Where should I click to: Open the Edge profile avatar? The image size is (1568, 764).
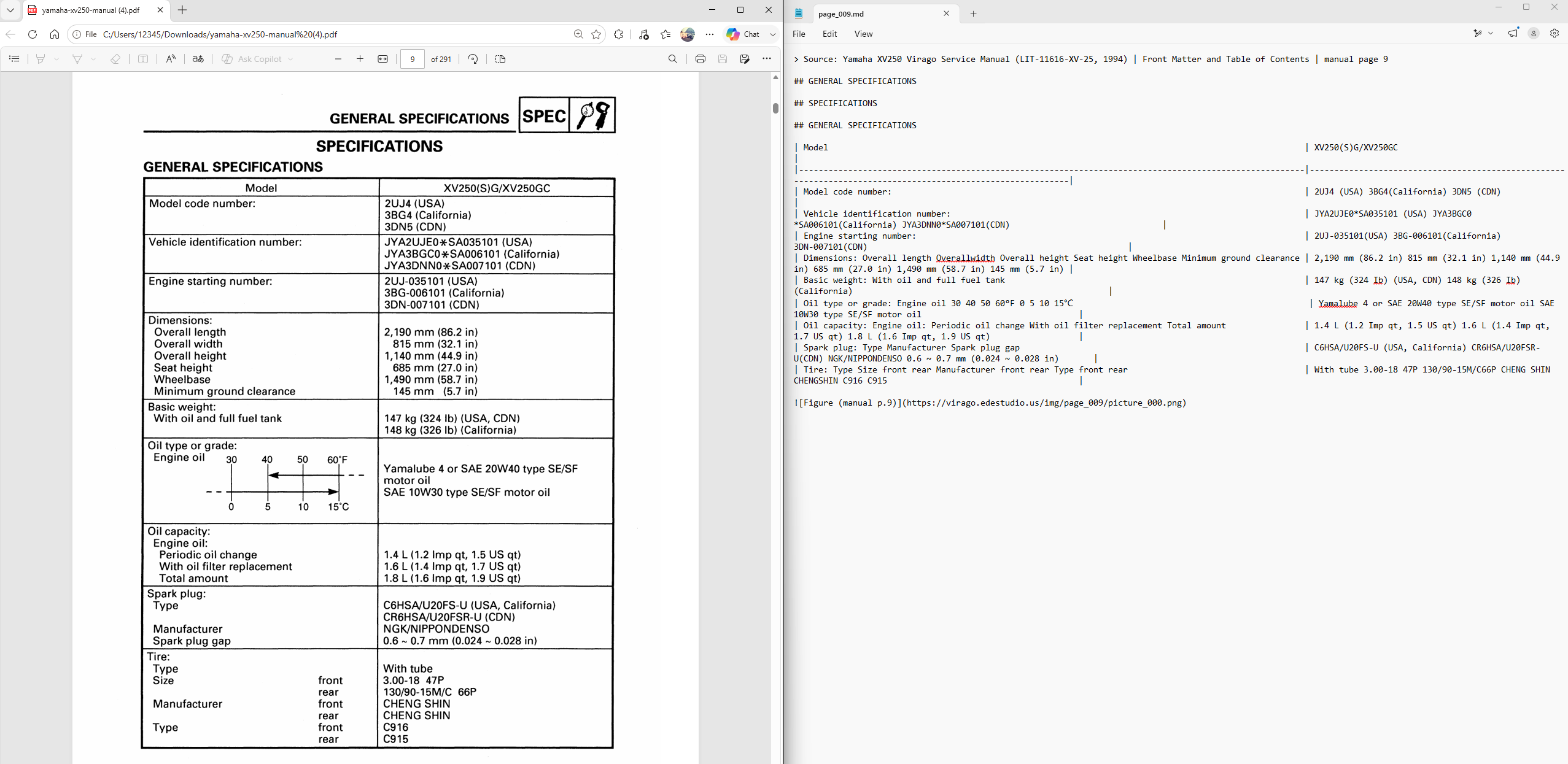point(688,34)
